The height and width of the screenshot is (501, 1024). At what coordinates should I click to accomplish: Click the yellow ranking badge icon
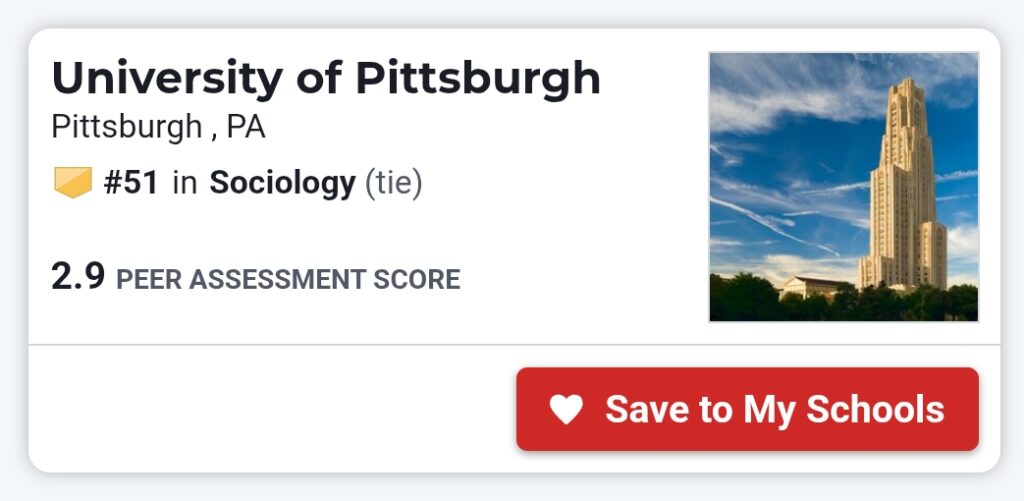point(72,183)
